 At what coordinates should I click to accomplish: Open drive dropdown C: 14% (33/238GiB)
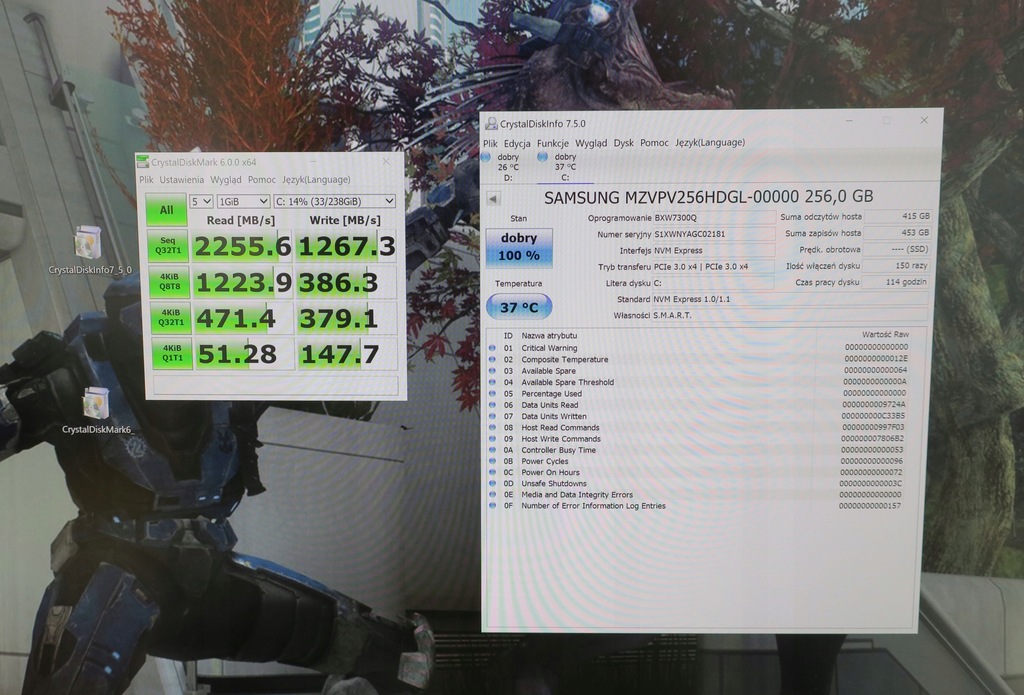click(x=334, y=201)
